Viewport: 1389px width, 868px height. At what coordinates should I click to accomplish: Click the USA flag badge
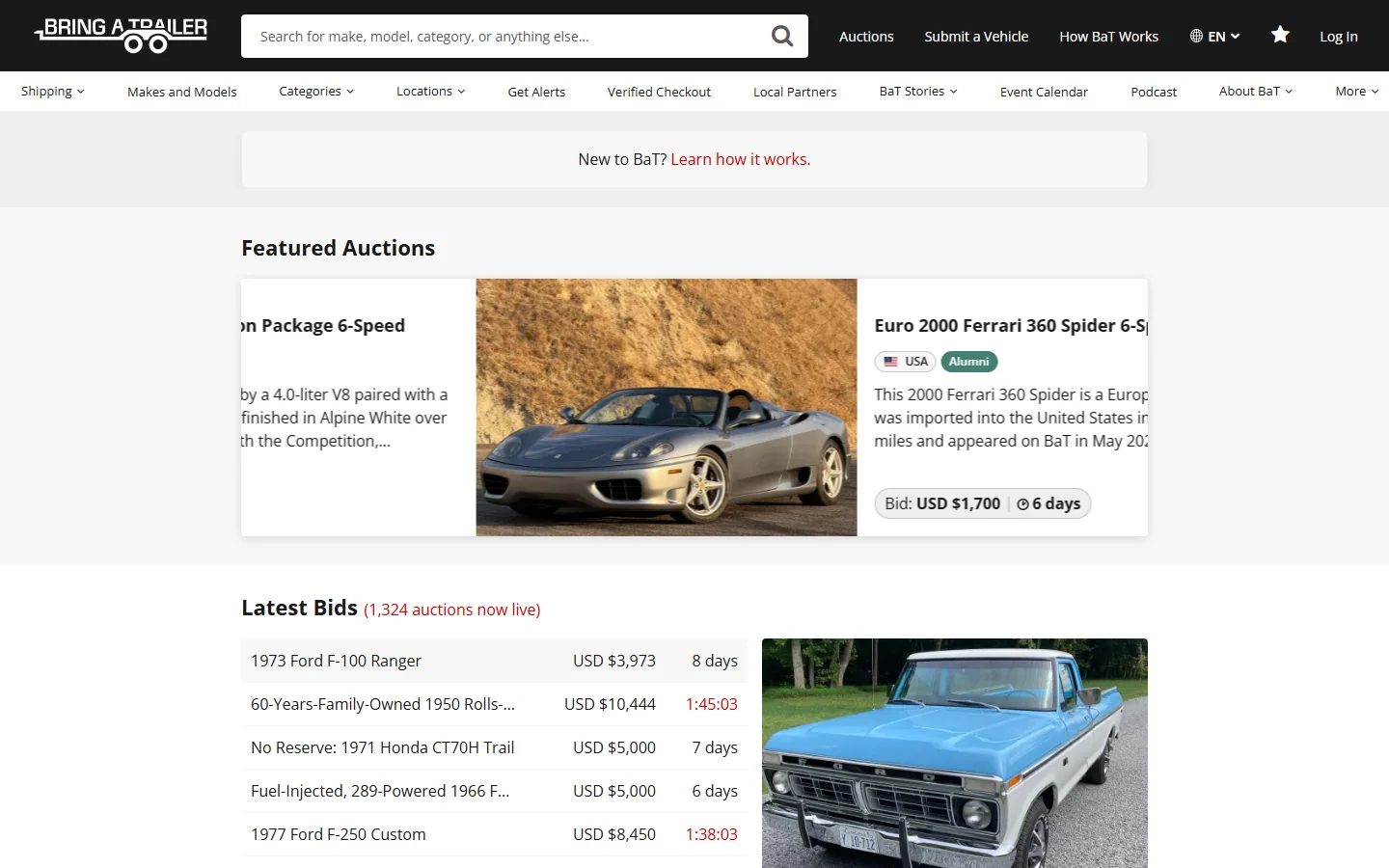click(906, 362)
